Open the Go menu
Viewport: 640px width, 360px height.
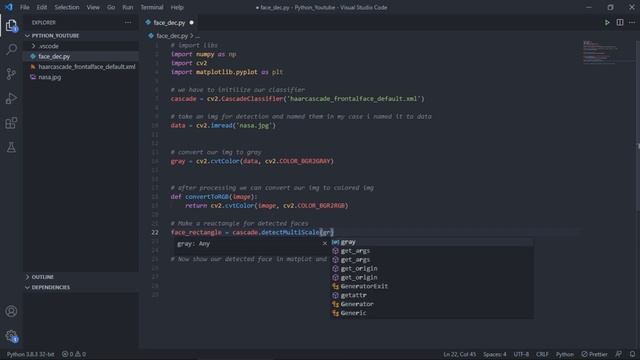click(x=111, y=7)
